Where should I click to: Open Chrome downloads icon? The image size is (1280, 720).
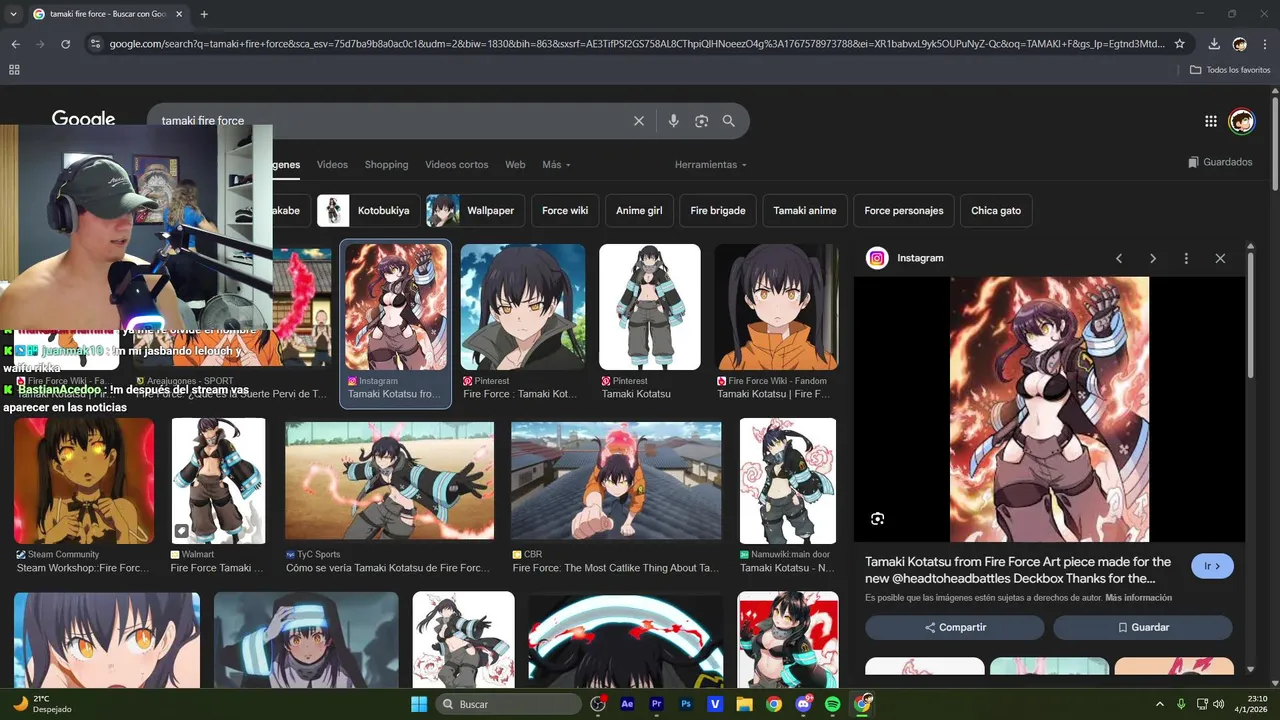click(1214, 44)
